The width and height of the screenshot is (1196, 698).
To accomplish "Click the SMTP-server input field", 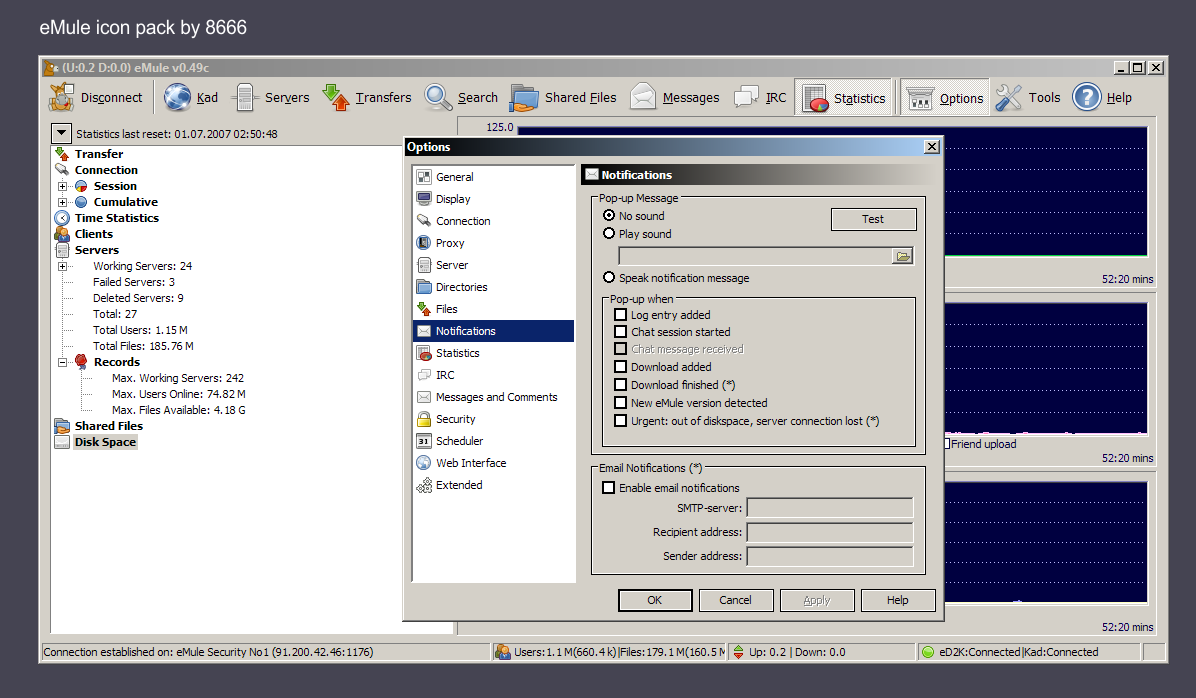I will tap(829, 507).
